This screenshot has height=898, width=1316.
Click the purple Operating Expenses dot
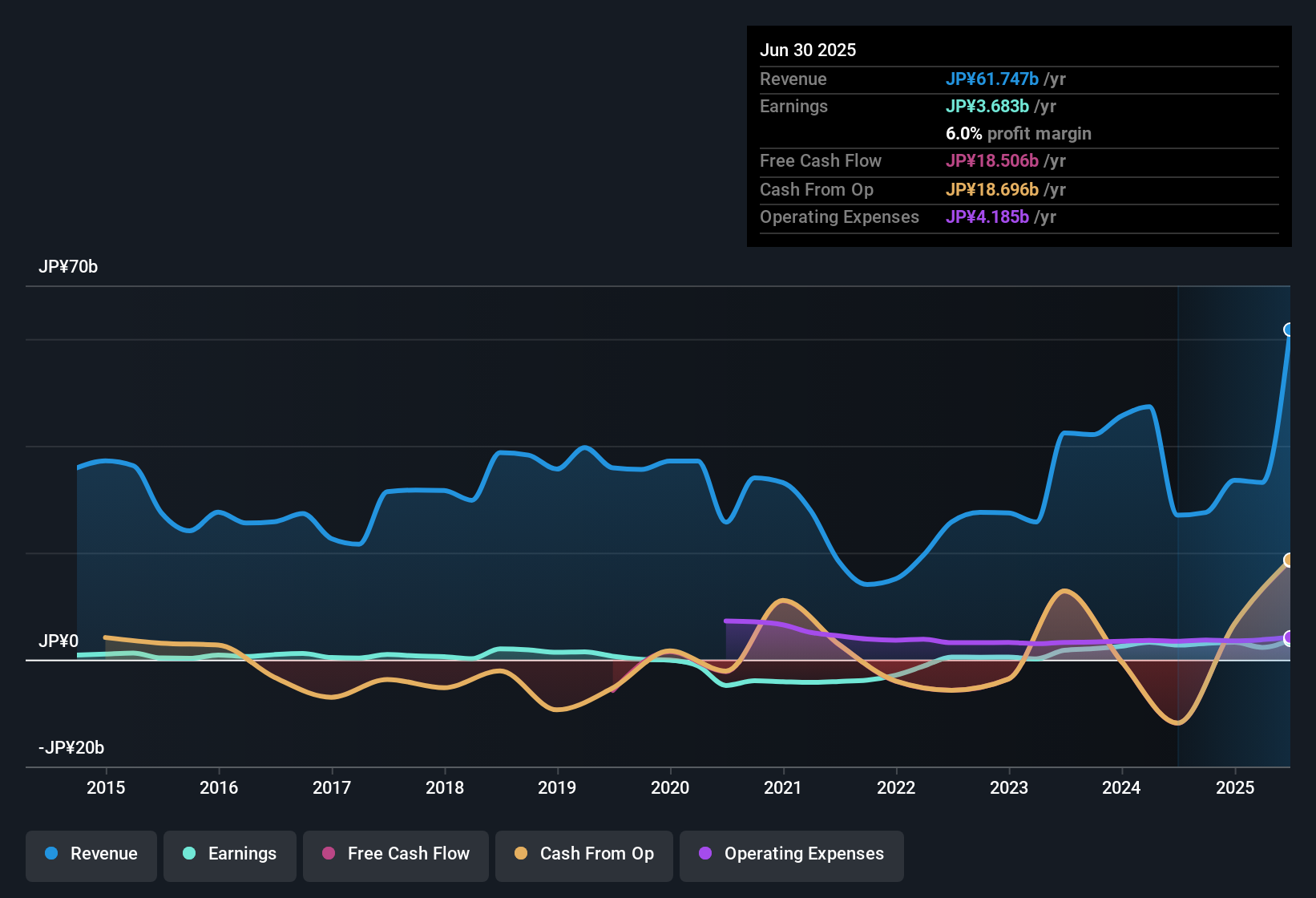point(705,854)
